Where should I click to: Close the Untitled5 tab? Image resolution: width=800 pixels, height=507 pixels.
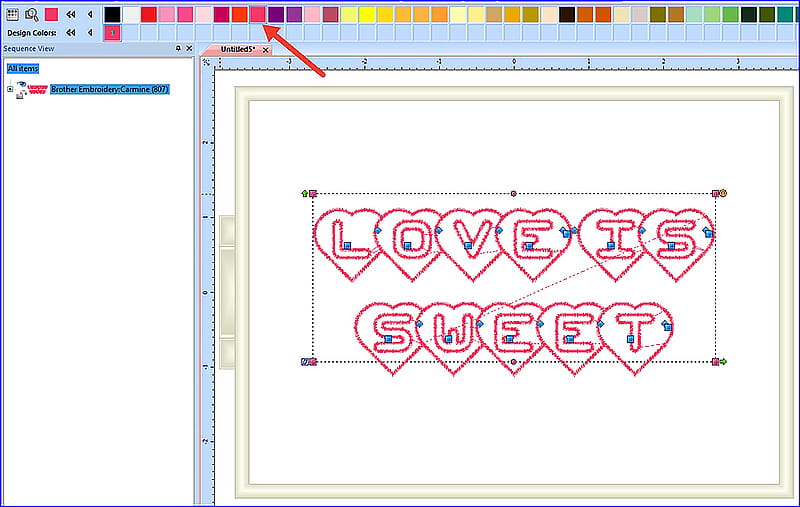(265, 50)
